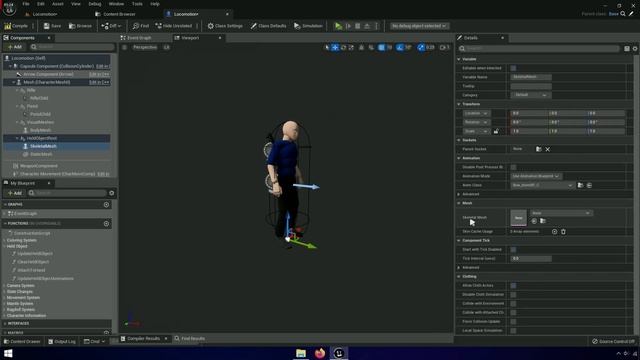Toggle Hide Unrelated in toolbar
Screen dimensions: 640x360
[173, 26]
